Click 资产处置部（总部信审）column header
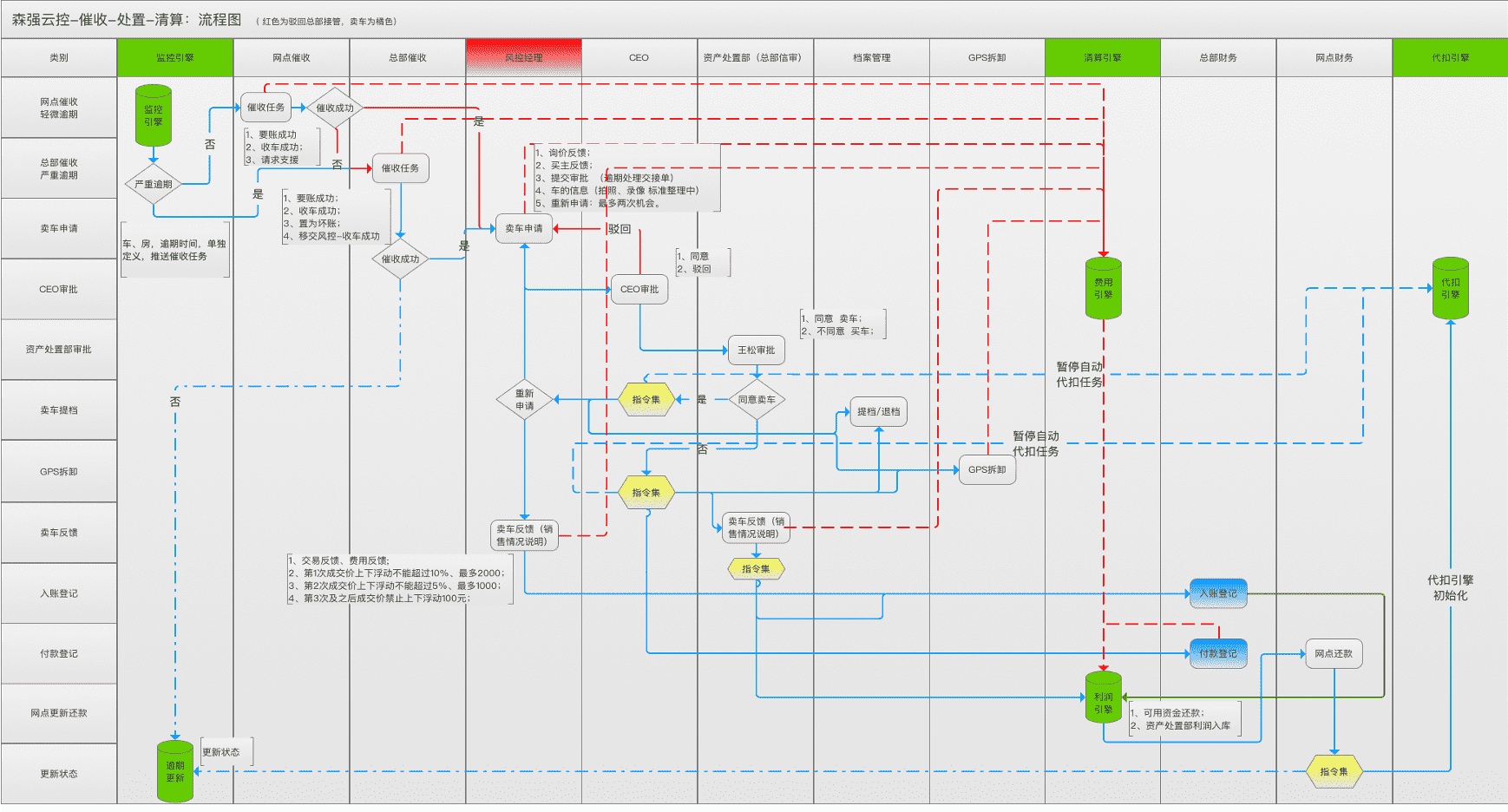Screen dimensions: 1508x812 (x=756, y=57)
